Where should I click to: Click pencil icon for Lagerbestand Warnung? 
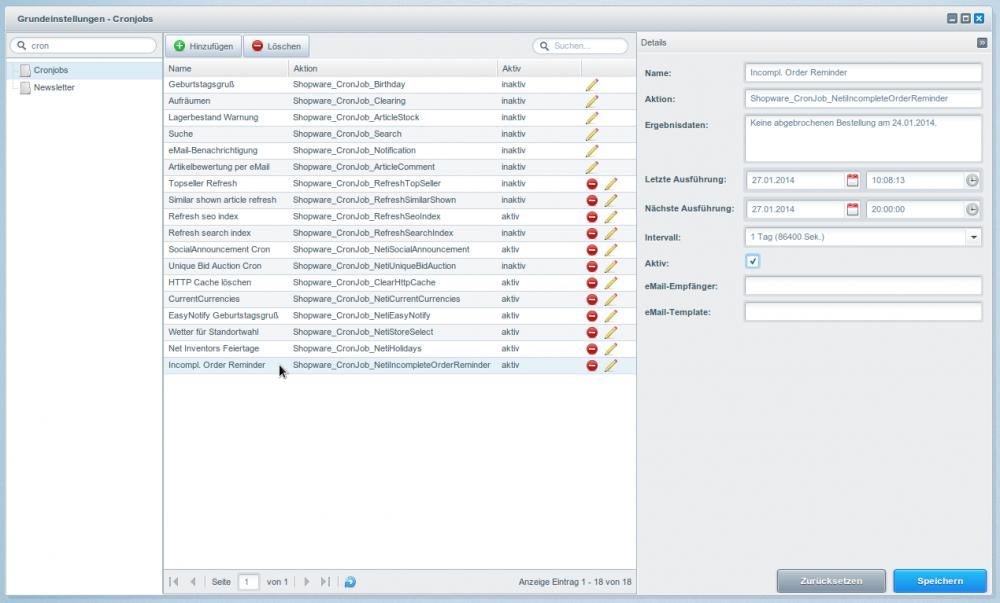[592, 118]
